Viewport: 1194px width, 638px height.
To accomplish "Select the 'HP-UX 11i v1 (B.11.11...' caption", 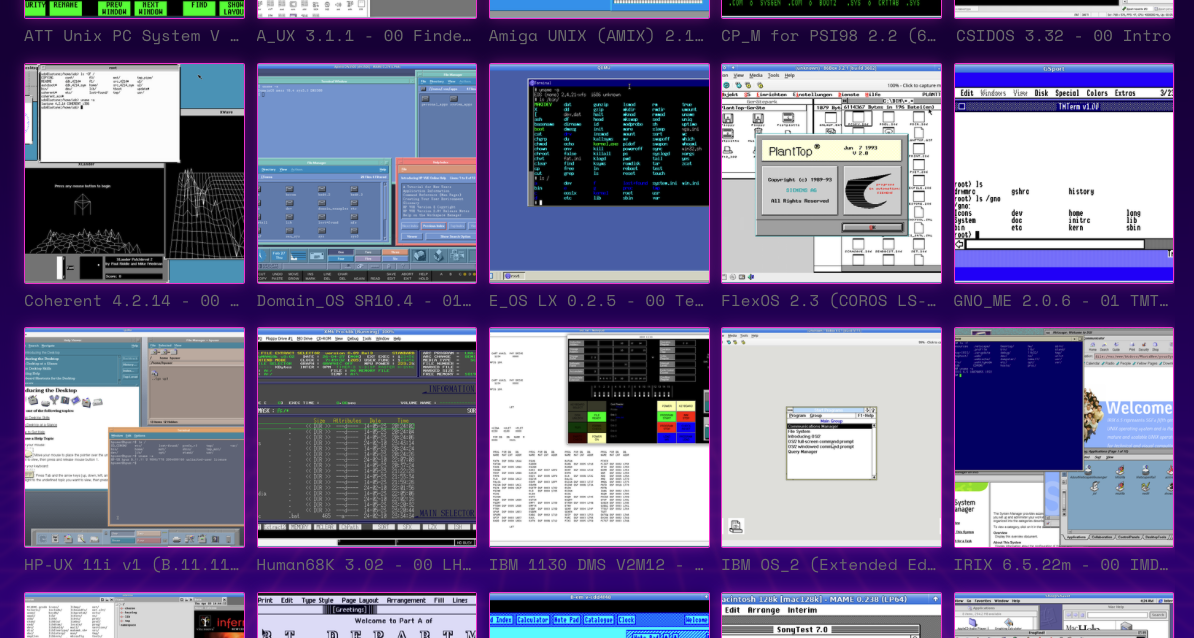I will (132, 565).
